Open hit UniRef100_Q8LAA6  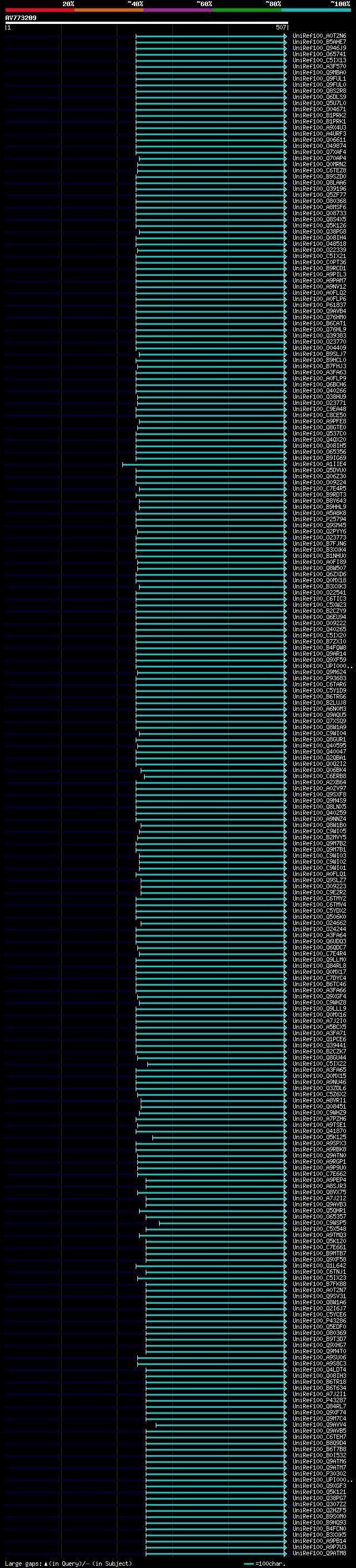[x=319, y=183]
